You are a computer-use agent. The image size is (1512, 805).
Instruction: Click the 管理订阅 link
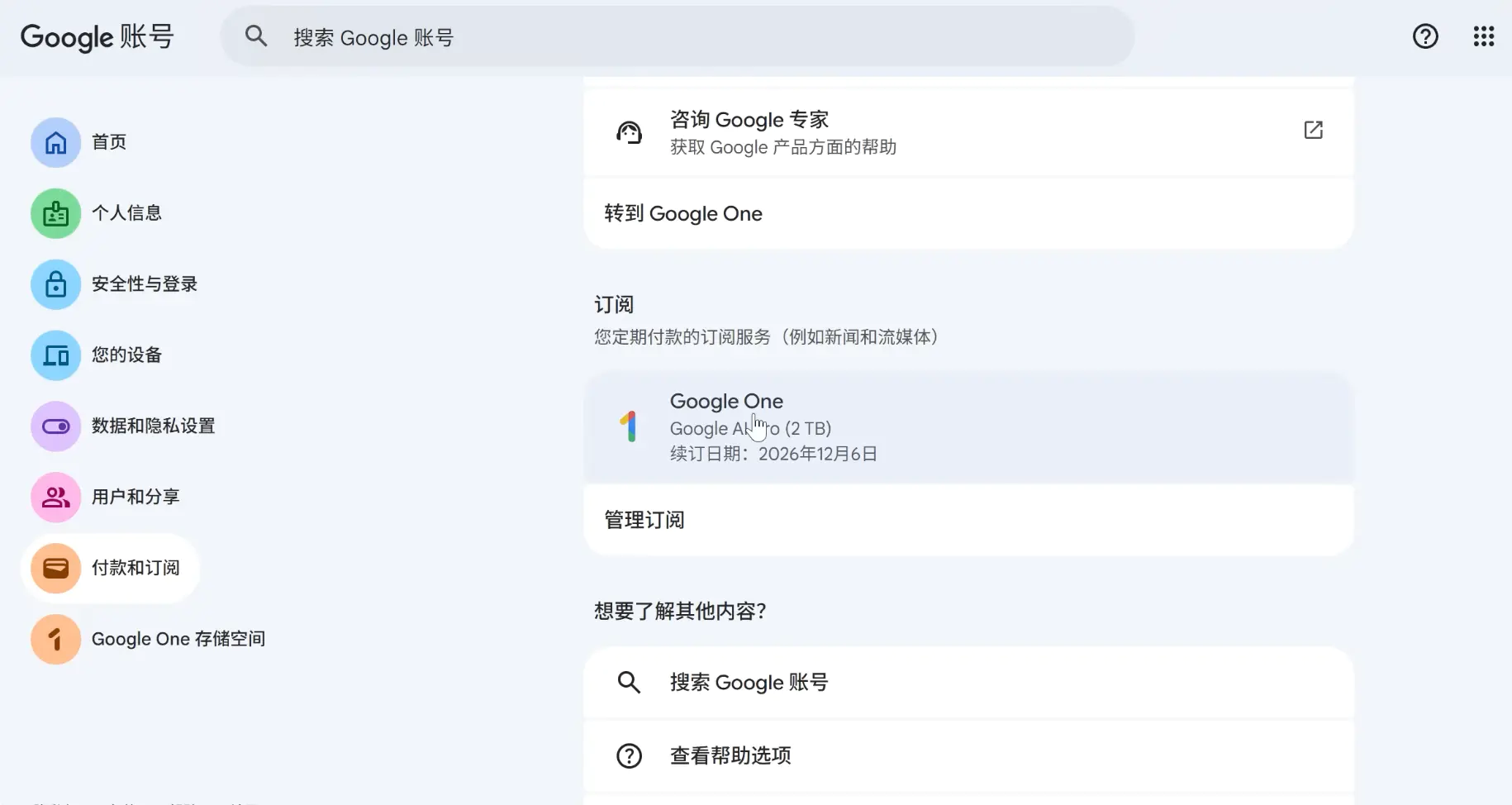(644, 520)
